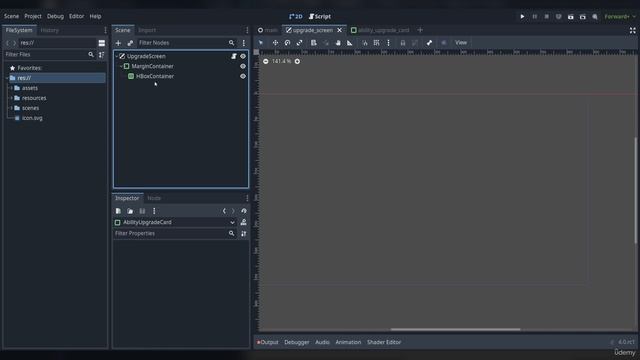Select the UpgradeScreen root node
Screen dimensions: 640x360
coord(146,56)
